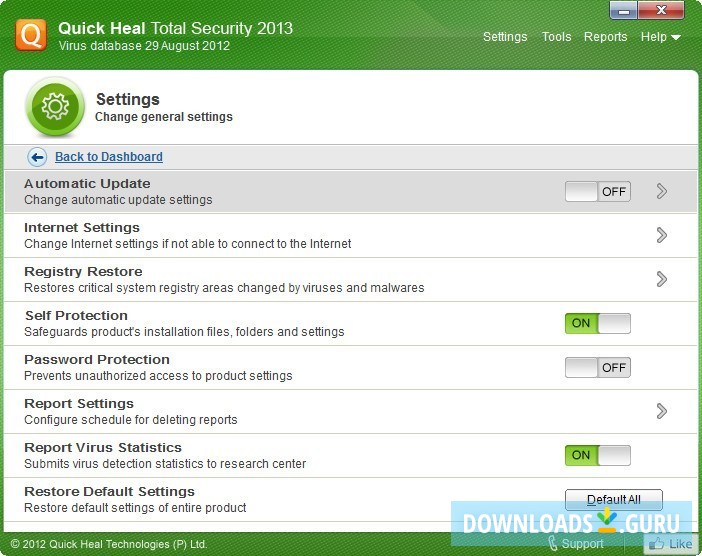Open Registry Restore via its chevron
702x556 pixels.
(x=662, y=279)
